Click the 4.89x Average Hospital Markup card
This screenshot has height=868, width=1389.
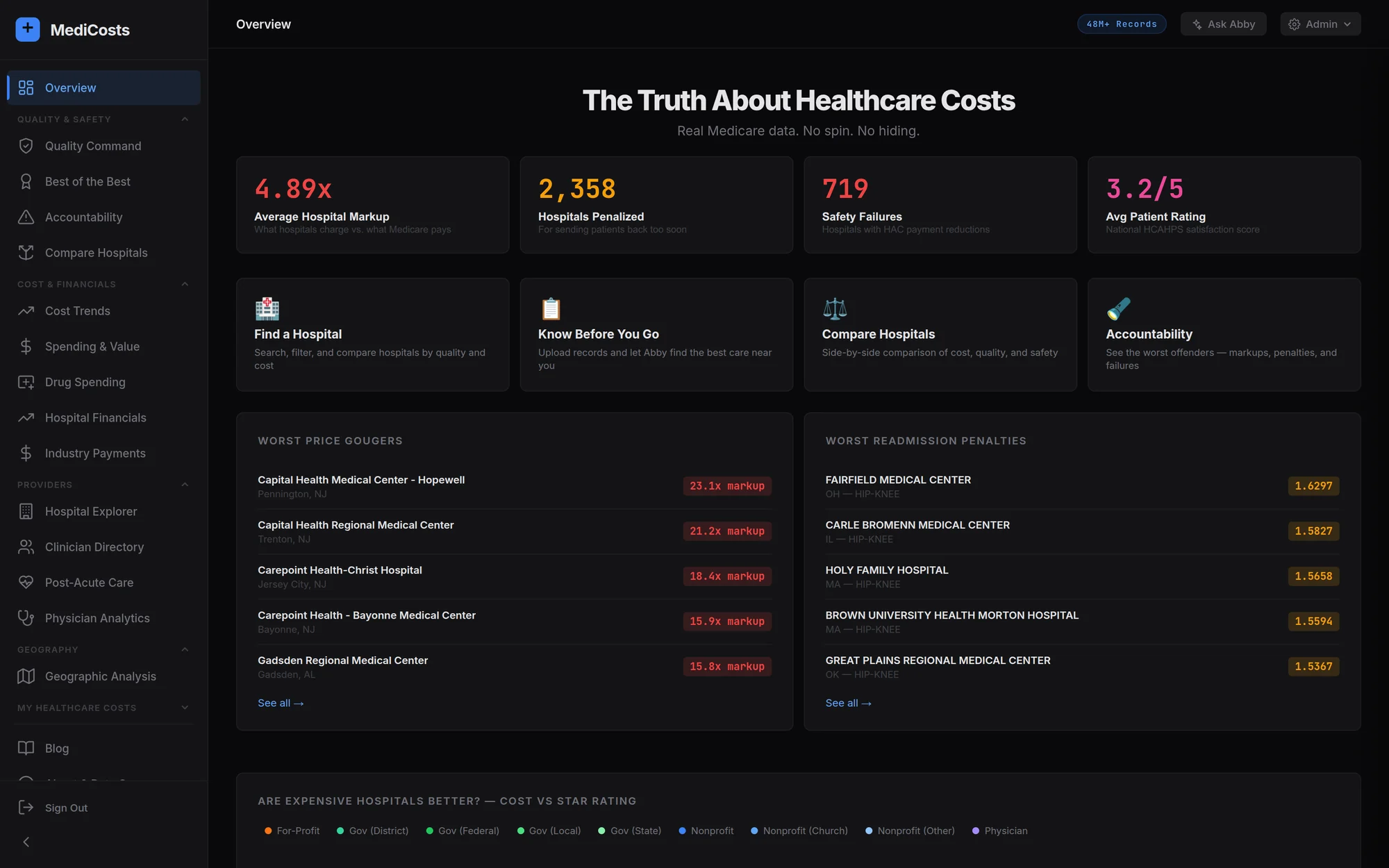pos(372,205)
